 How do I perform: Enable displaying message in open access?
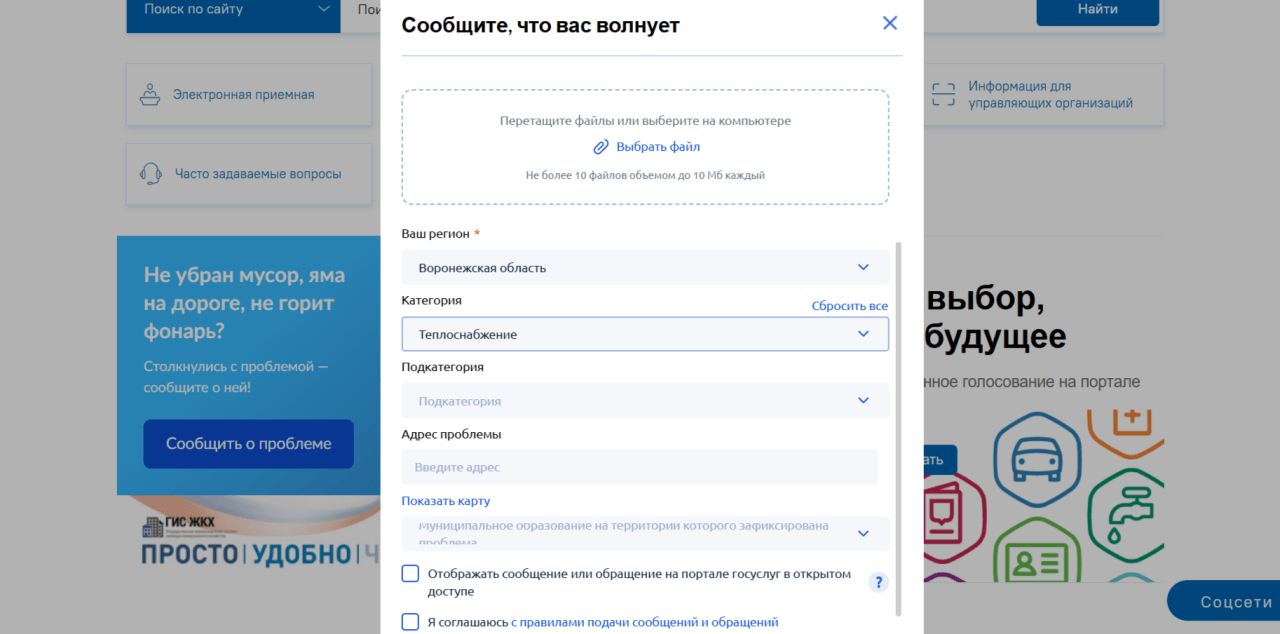(410, 574)
